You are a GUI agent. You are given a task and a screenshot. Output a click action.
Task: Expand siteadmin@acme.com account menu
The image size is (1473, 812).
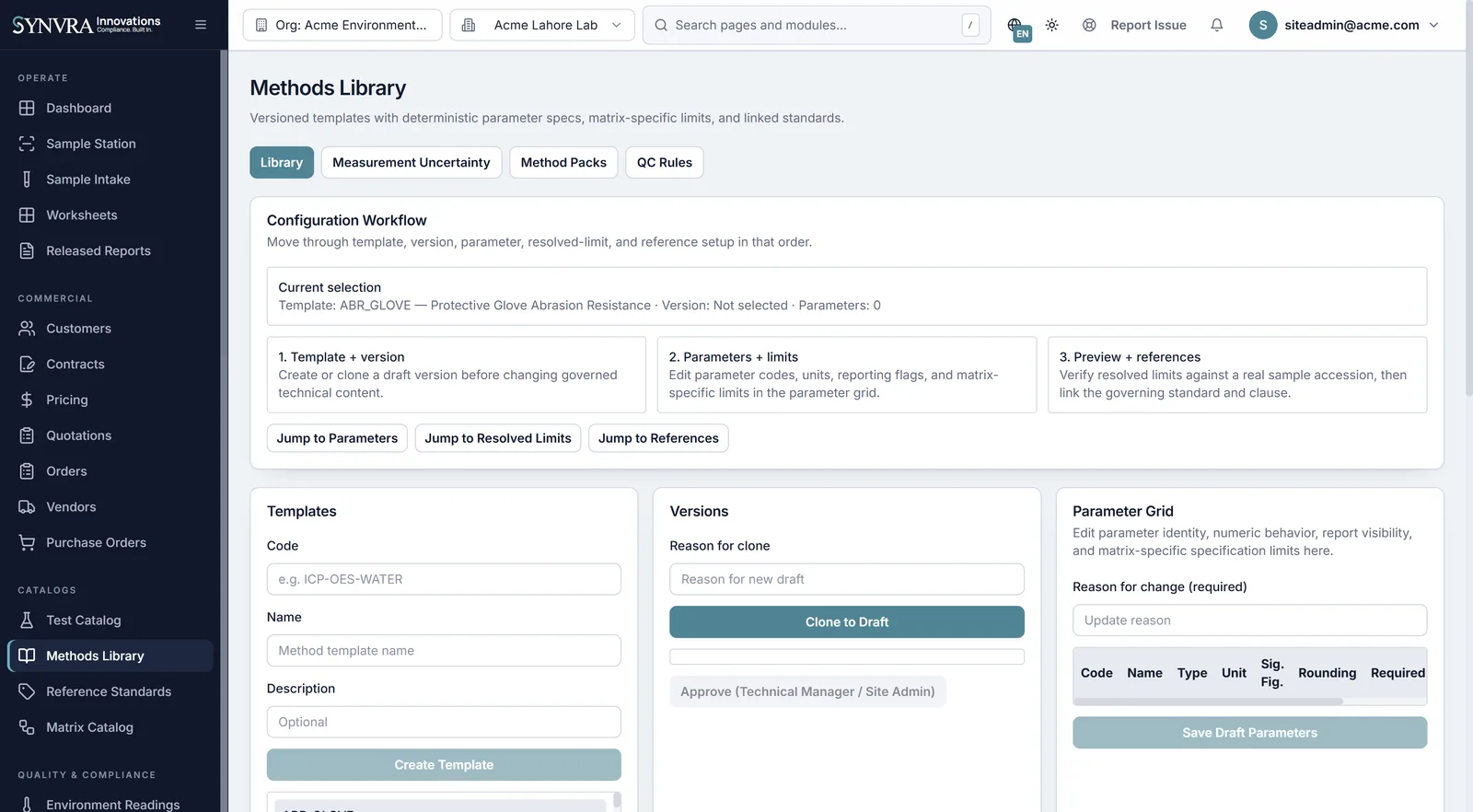pyautogui.click(x=1344, y=25)
